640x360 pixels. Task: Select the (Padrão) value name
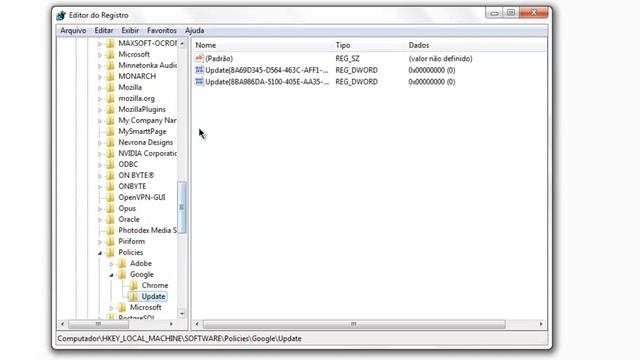219,59
